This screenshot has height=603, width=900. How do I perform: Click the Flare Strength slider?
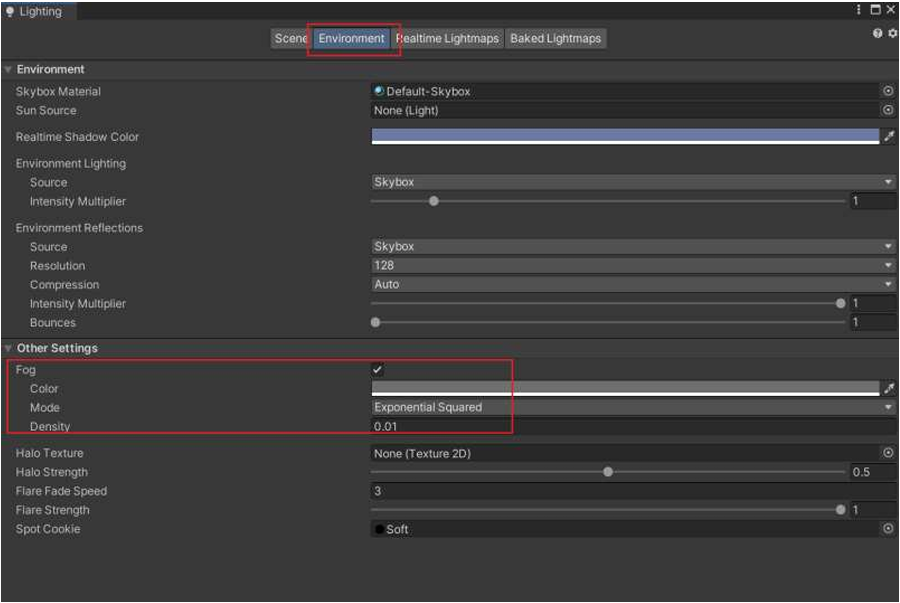[608, 509]
